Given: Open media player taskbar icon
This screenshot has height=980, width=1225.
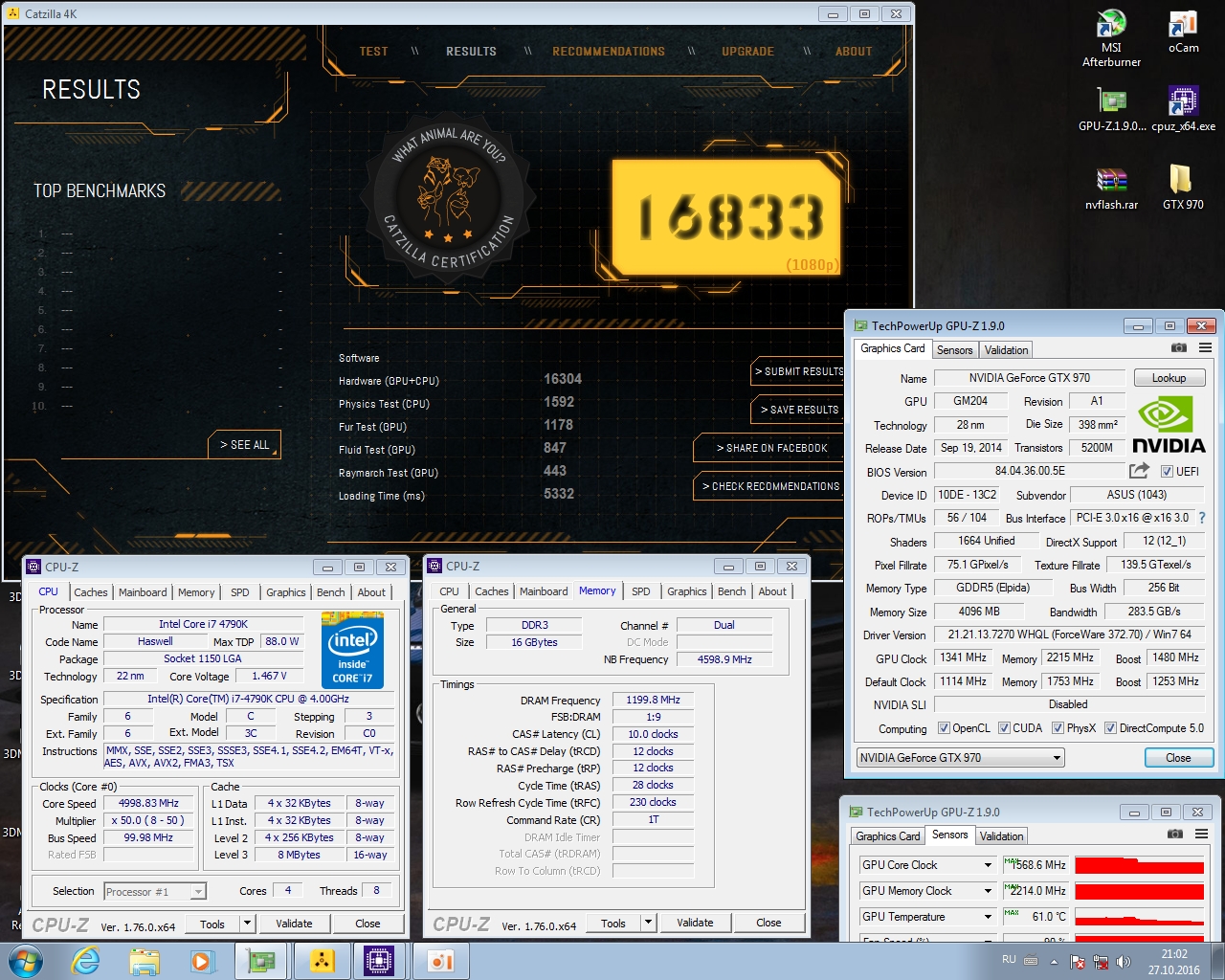Looking at the screenshot, I should point(202,961).
